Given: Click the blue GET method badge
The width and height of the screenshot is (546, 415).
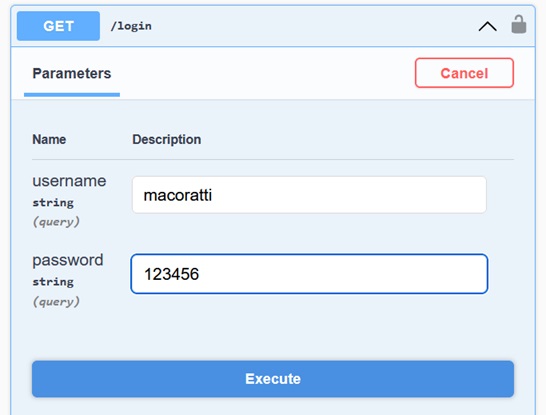Looking at the screenshot, I should (58, 26).
